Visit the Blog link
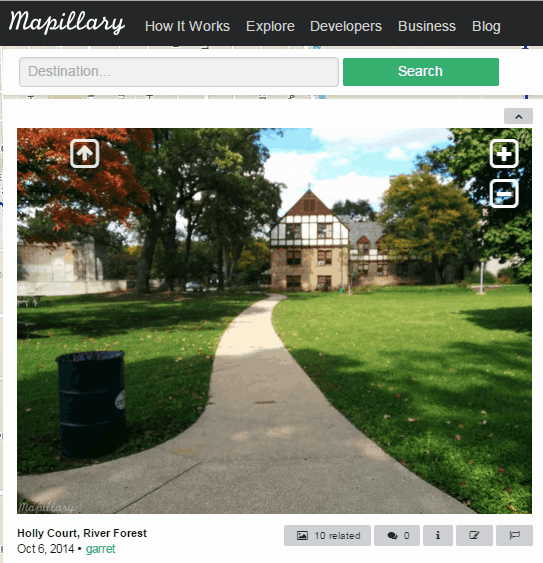This screenshot has width=543, height=563. coord(486,26)
